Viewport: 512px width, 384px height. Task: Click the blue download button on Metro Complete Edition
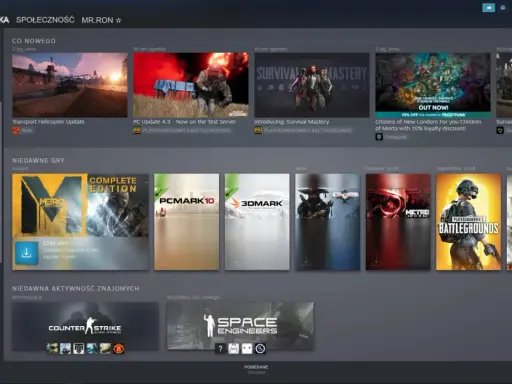(26, 253)
